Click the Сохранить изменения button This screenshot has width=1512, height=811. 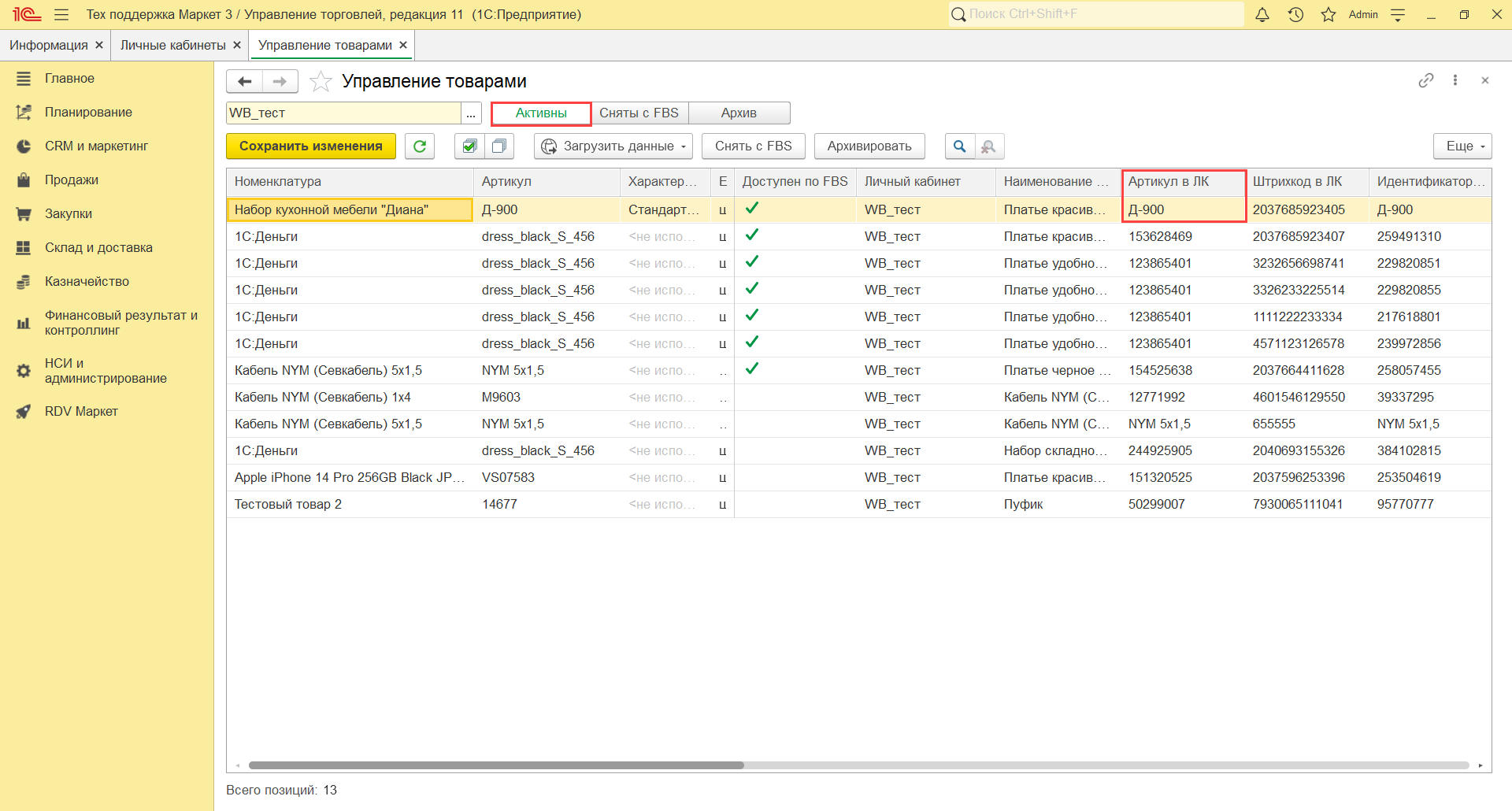[x=310, y=146]
